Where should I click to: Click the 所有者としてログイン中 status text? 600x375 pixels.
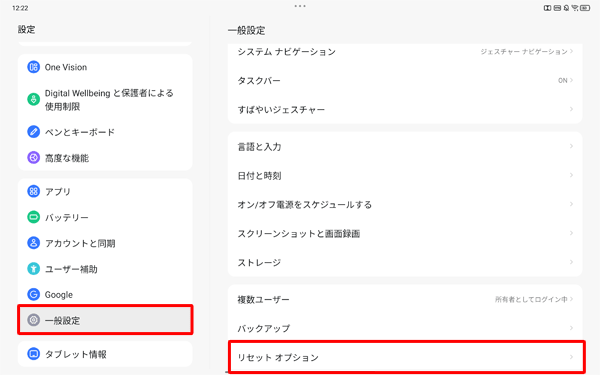(531, 299)
